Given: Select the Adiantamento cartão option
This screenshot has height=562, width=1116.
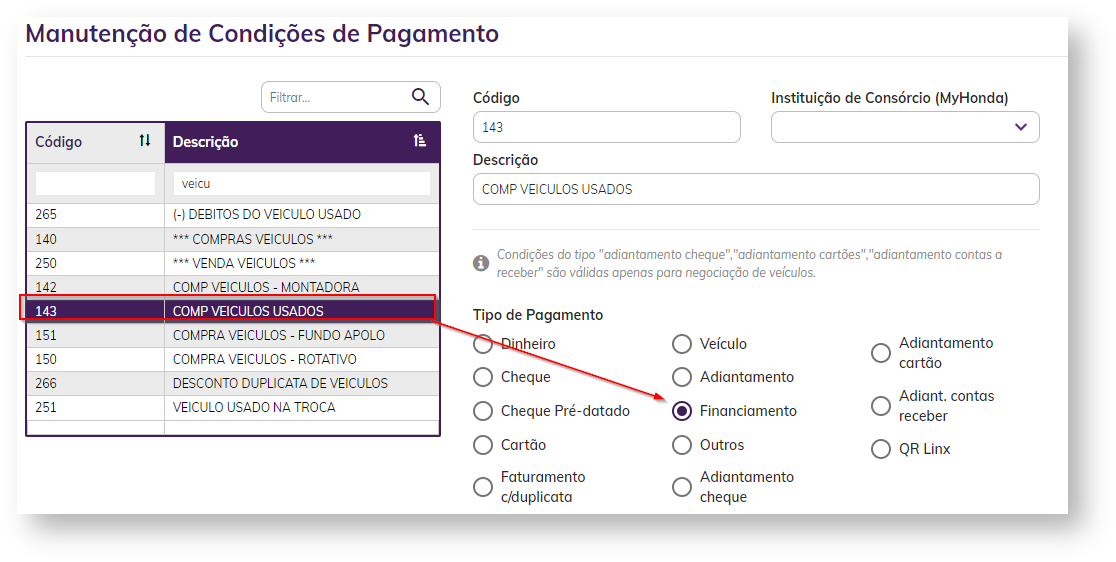Looking at the screenshot, I should (881, 353).
